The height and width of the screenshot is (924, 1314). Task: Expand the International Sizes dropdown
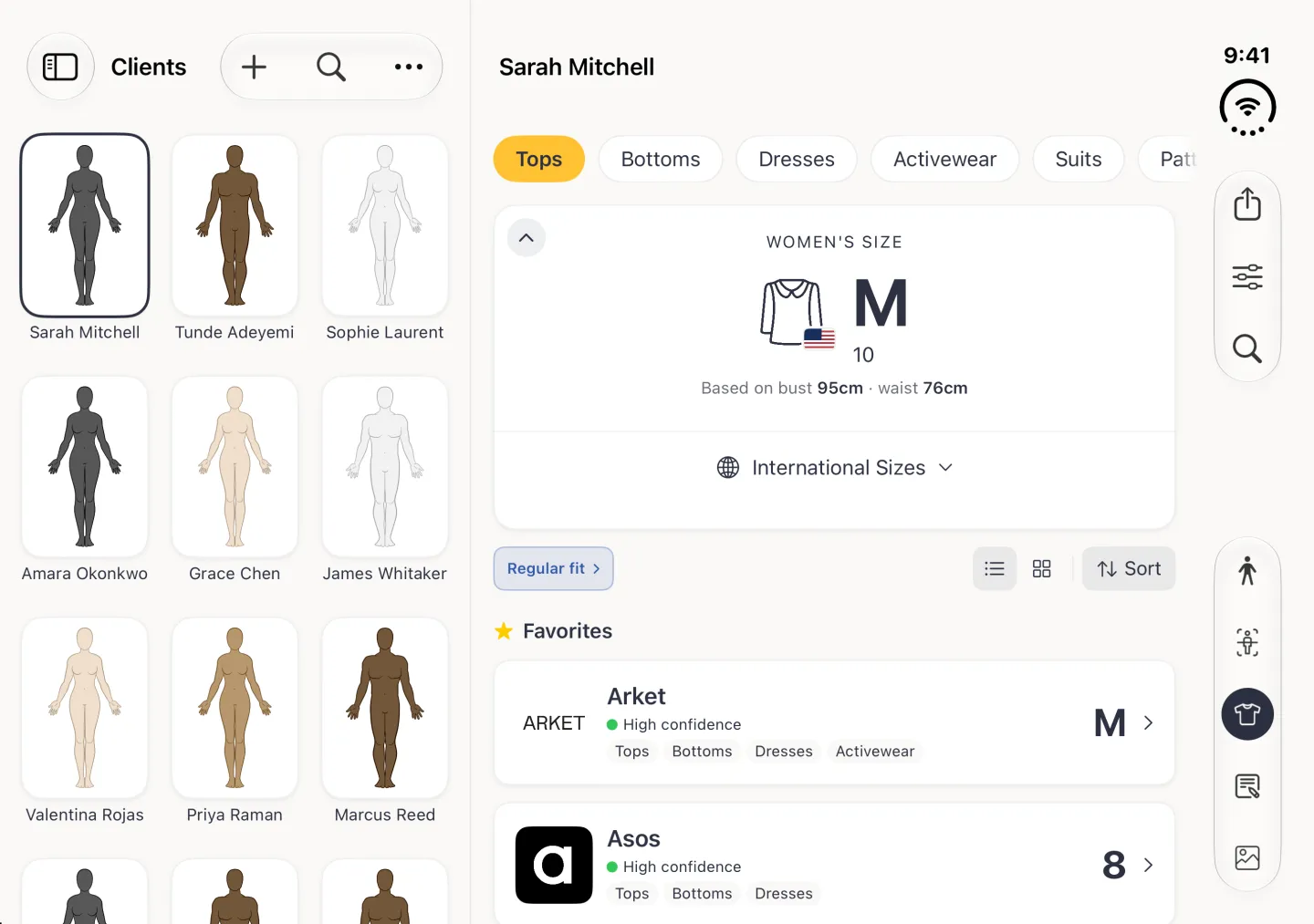click(834, 468)
